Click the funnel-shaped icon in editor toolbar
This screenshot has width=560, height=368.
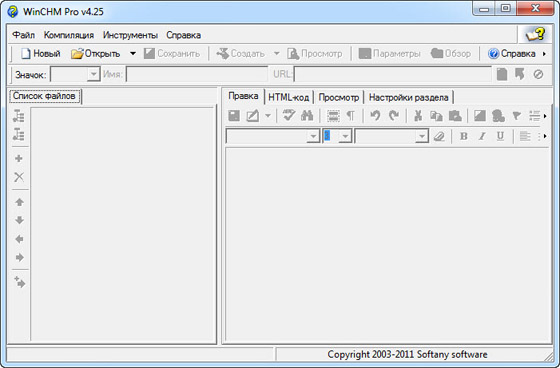point(516,116)
